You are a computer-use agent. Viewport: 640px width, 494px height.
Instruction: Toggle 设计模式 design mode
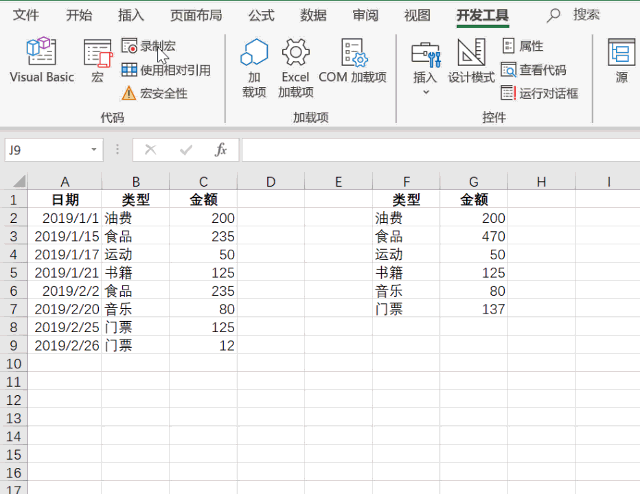(x=471, y=60)
